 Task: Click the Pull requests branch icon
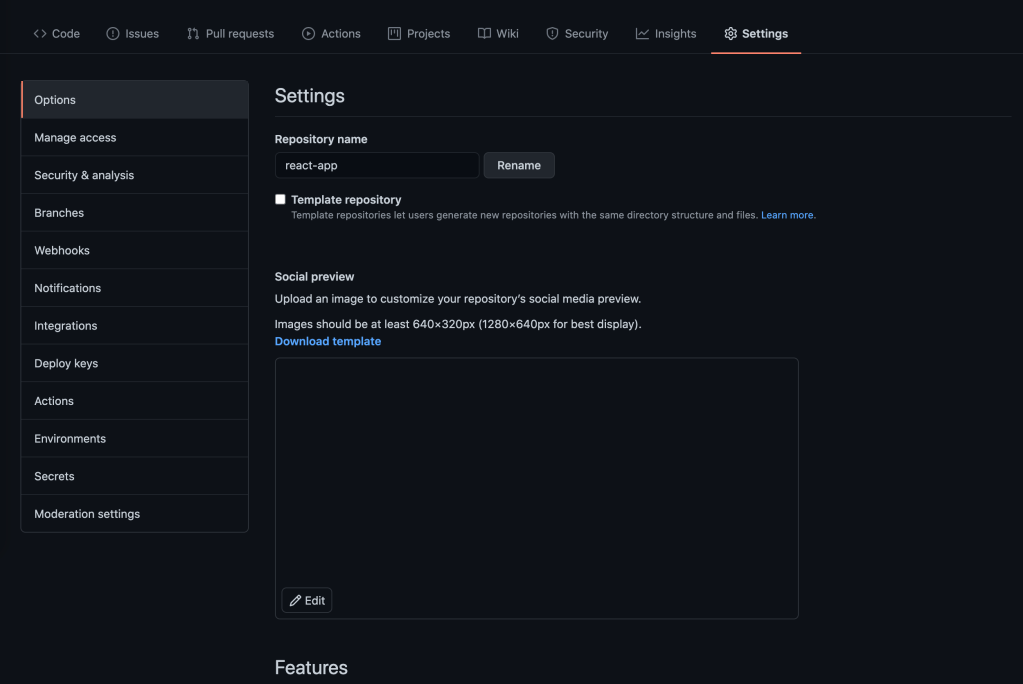click(193, 34)
